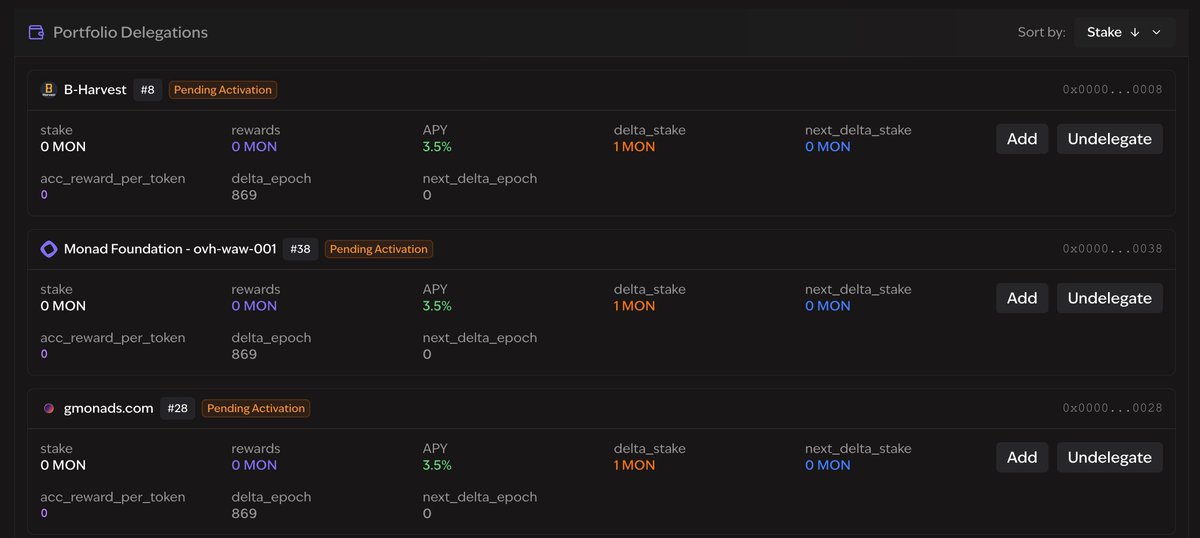
Task: Click Undelegate for B-Harvest
Action: (1110, 139)
